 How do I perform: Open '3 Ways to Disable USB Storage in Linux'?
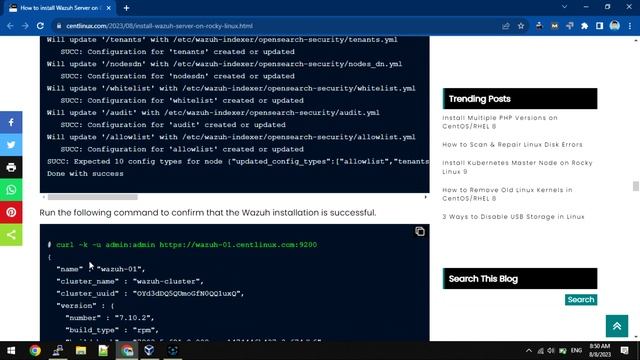click(x=513, y=217)
